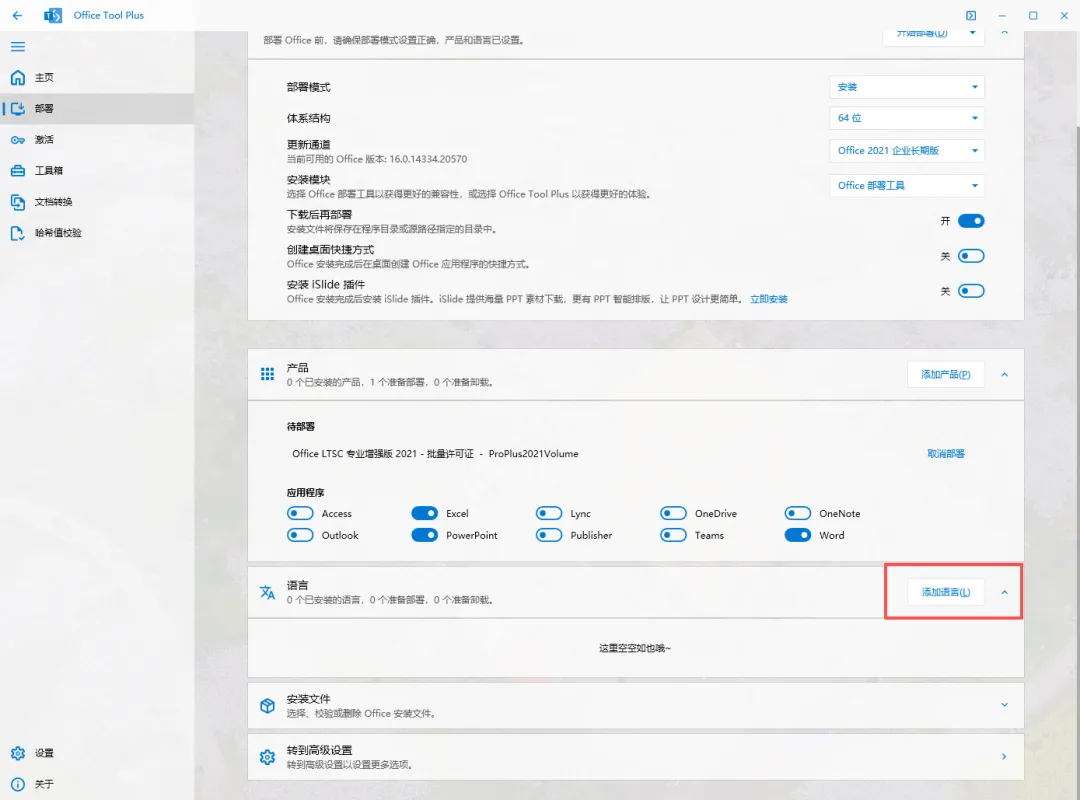Expand the 安装文件 section
1080x800 pixels.
pos(1004,705)
